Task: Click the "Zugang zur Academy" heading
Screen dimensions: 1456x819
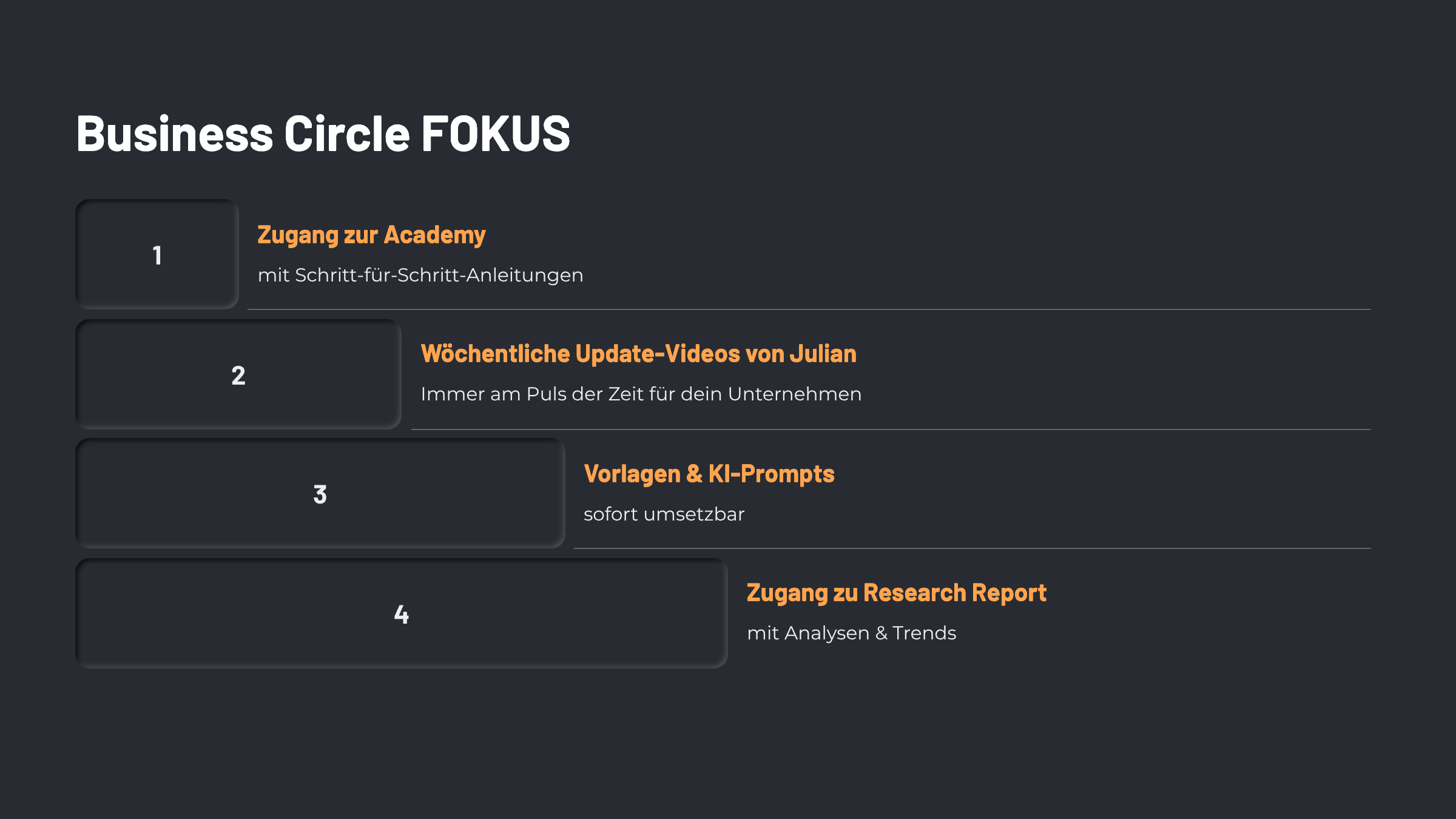Action: 371,235
